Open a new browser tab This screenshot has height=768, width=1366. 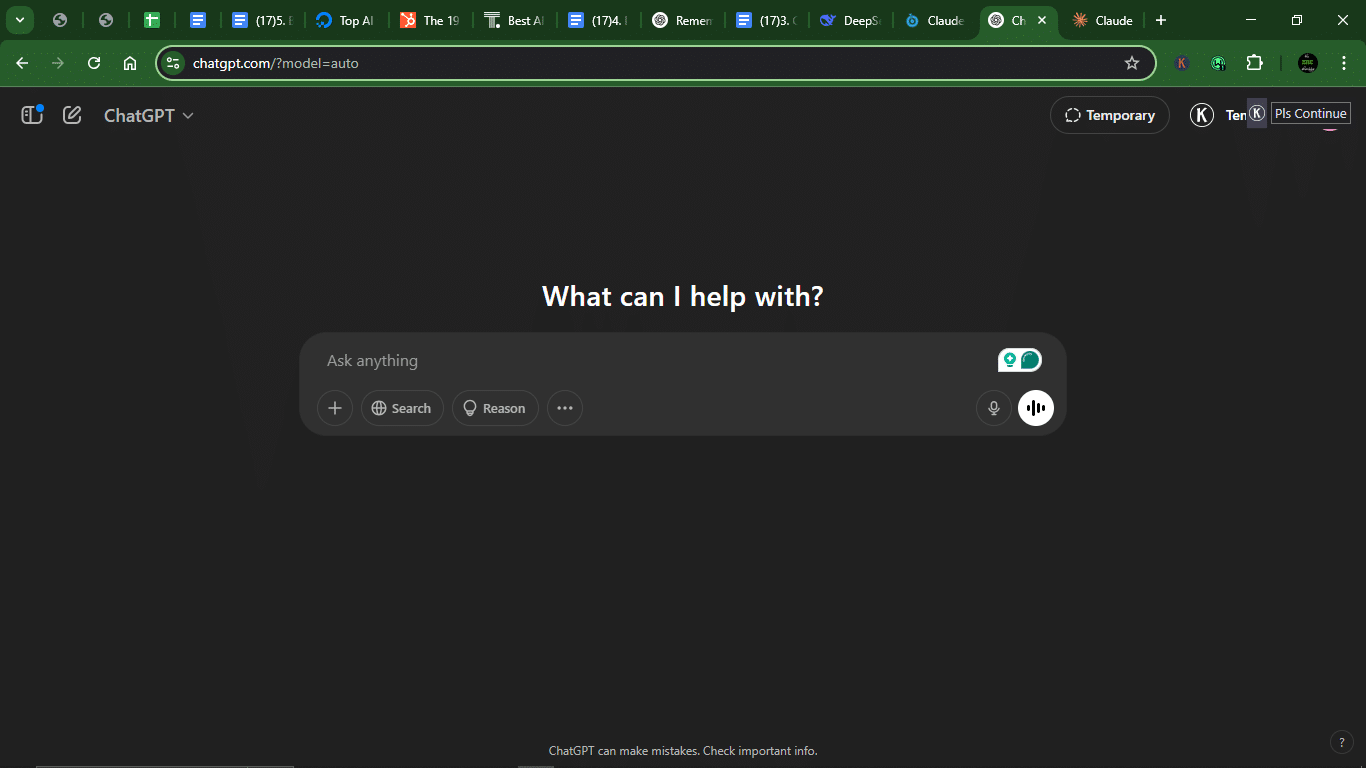point(1160,20)
